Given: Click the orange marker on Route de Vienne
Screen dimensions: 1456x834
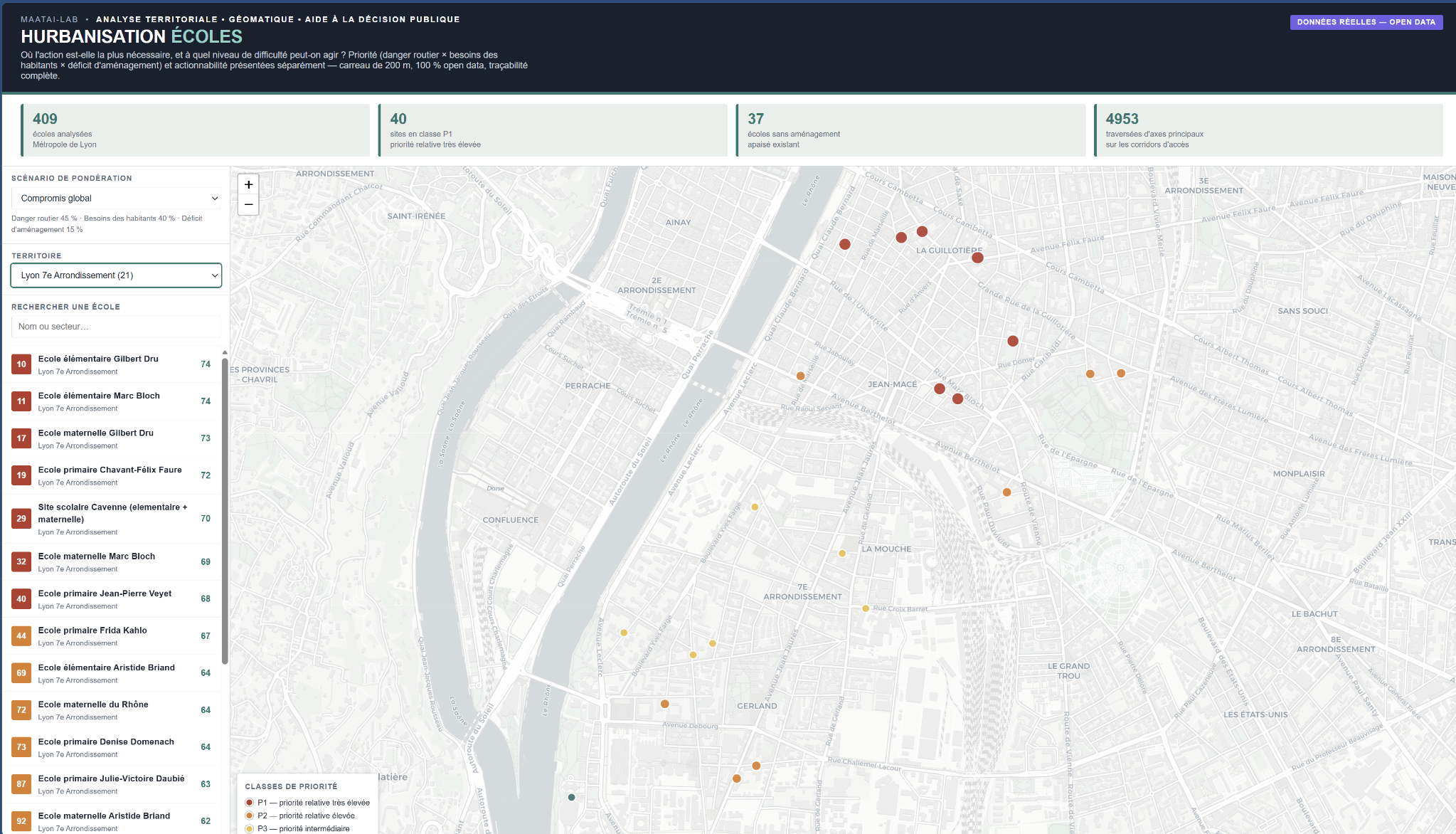Looking at the screenshot, I should [x=1006, y=492].
